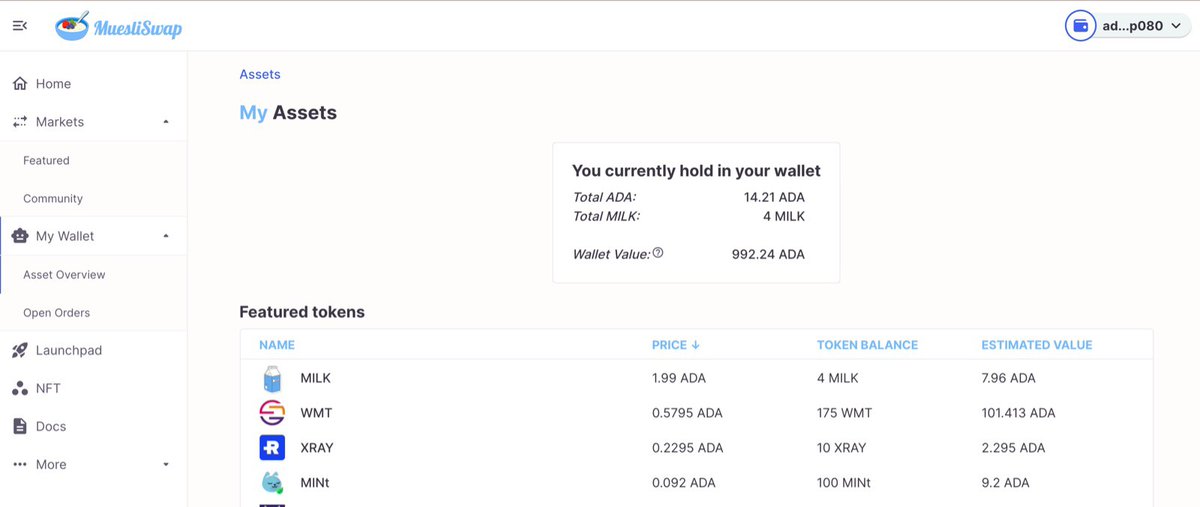This screenshot has width=1200, height=507.
Task: Select the WMT token name
Action: [x=315, y=413]
